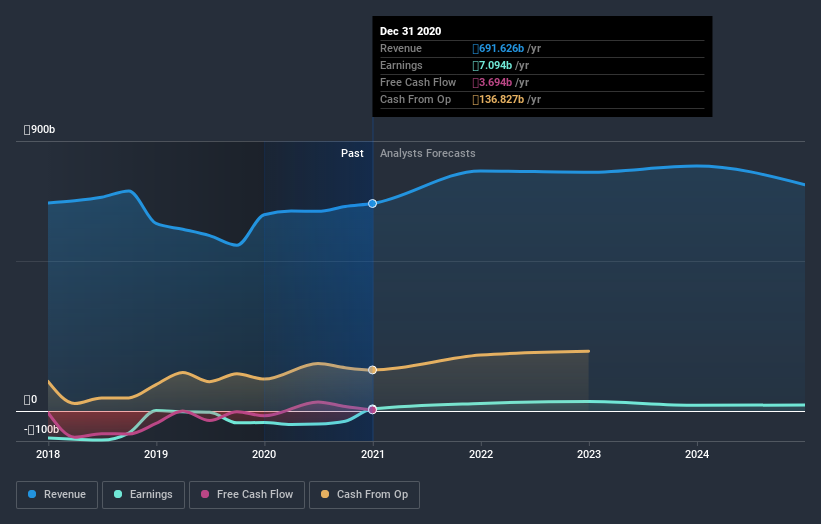Viewport: 821px width, 524px height.
Task: Click the blue Revenue legend dot
Action: tap(32, 494)
